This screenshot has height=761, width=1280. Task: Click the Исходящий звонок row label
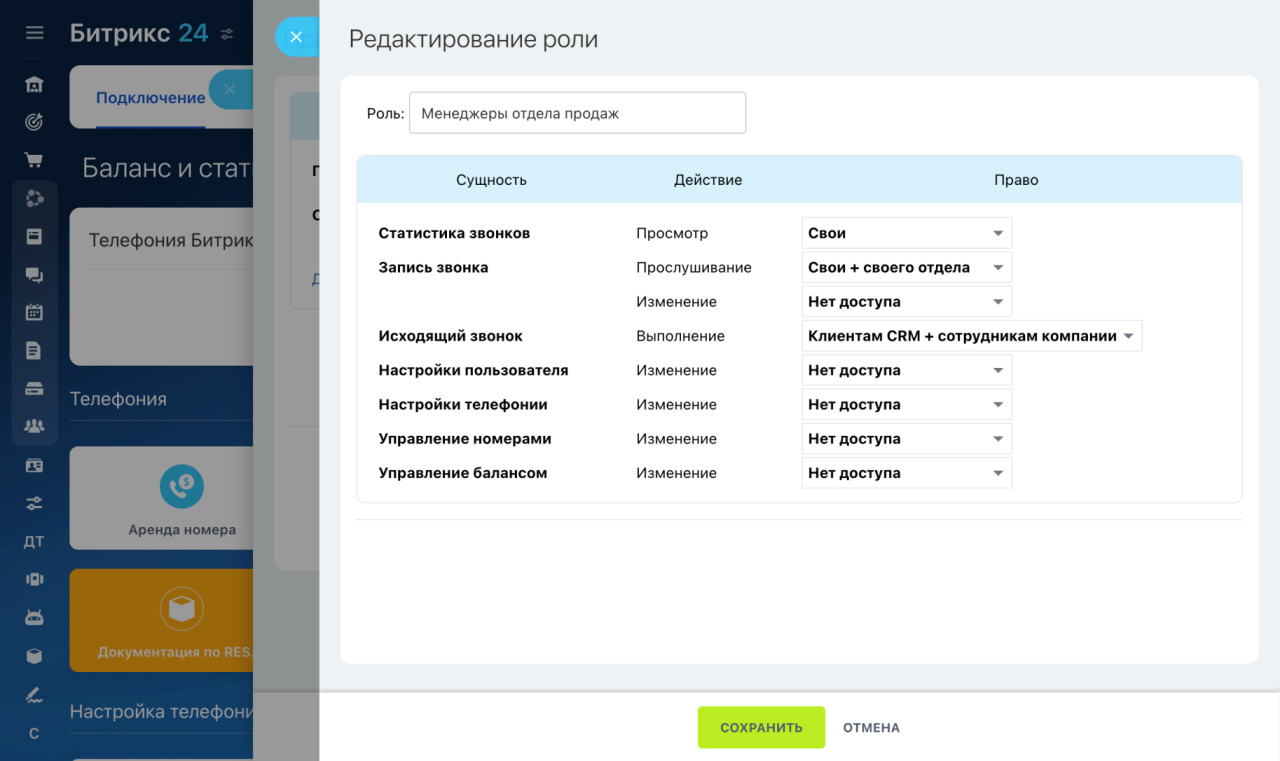pyautogui.click(x=450, y=336)
